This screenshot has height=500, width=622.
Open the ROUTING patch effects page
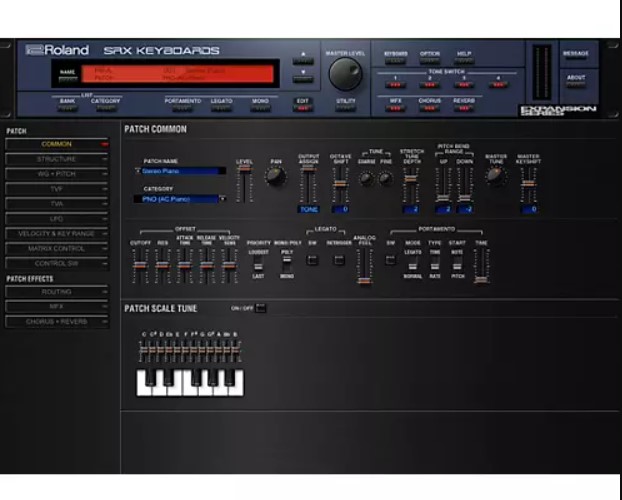pos(57,292)
